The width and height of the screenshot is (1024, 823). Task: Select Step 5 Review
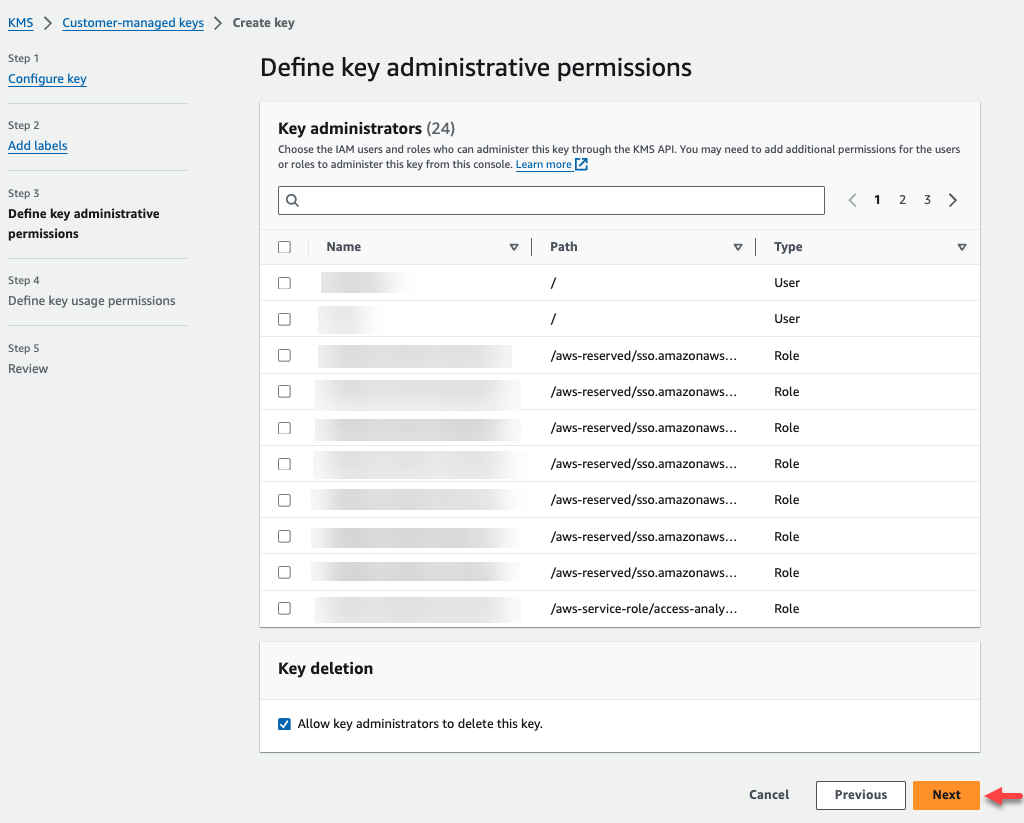click(x=28, y=368)
